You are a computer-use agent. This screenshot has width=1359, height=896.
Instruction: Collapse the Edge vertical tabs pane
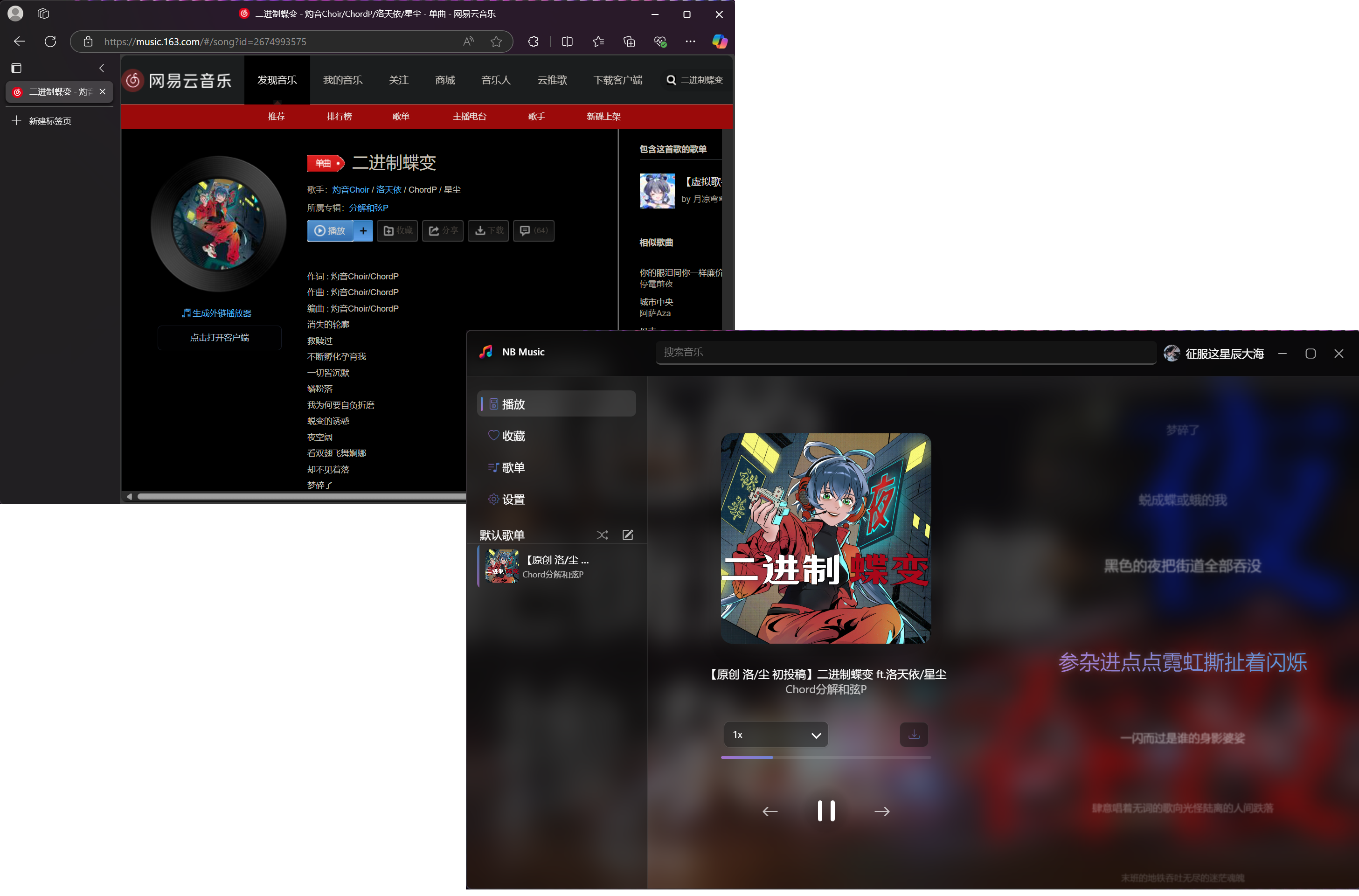[102, 68]
